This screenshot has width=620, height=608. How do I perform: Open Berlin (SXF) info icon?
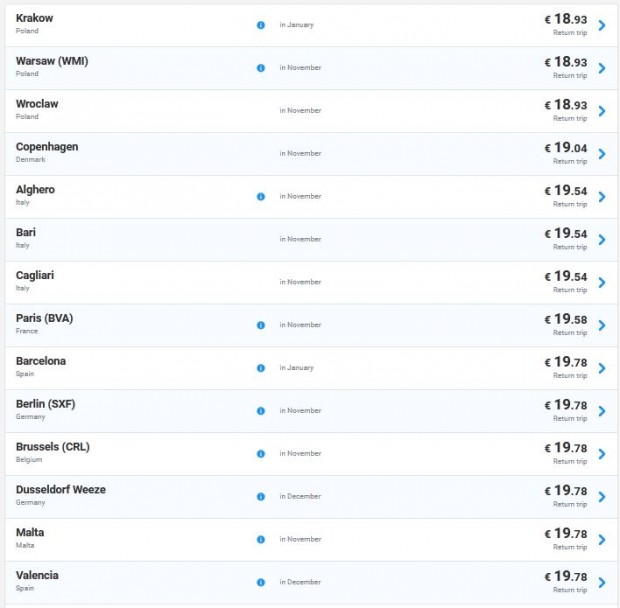point(261,411)
